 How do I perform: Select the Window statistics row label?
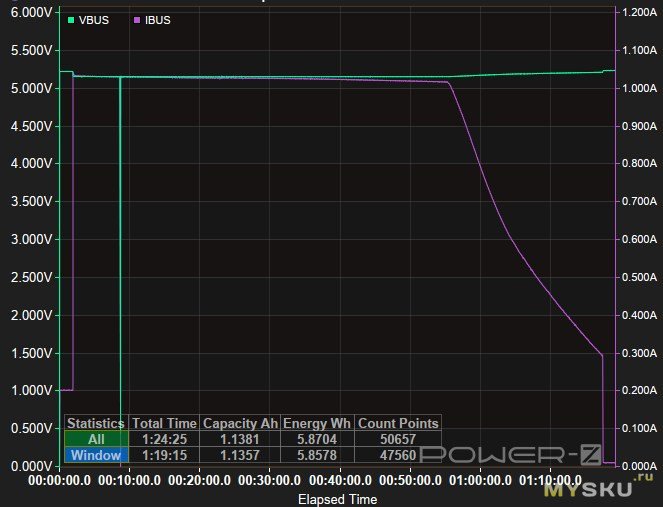coord(96,455)
